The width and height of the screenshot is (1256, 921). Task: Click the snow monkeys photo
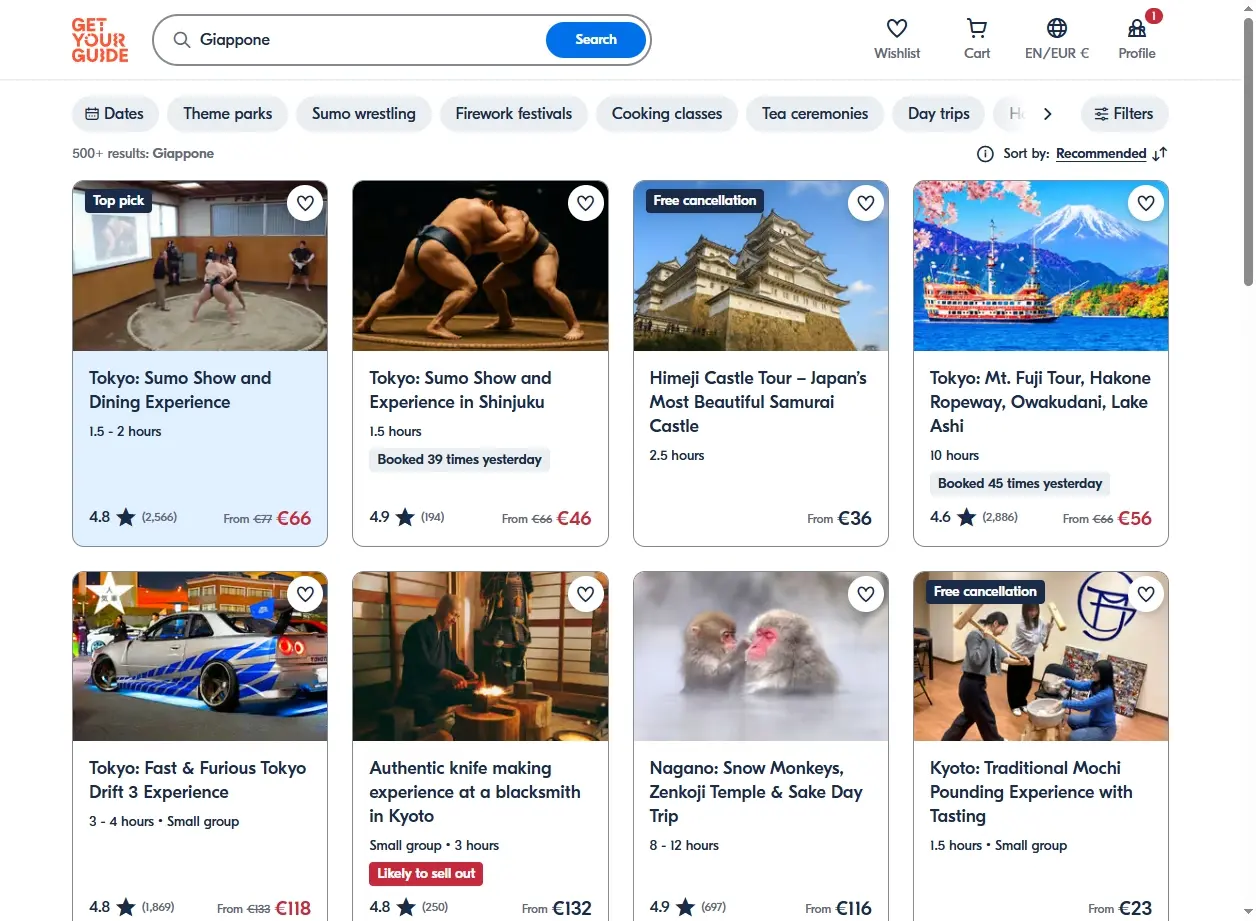pos(761,656)
